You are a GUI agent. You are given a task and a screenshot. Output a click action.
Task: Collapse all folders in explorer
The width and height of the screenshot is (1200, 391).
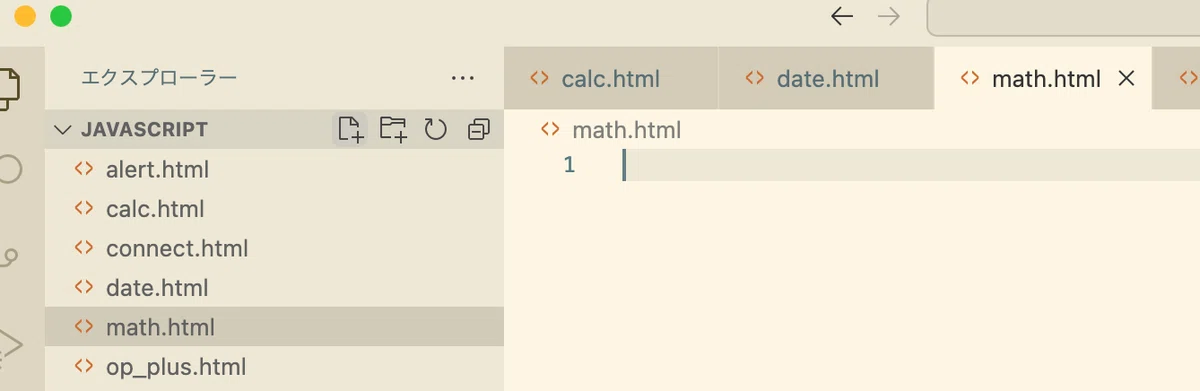pyautogui.click(x=478, y=129)
